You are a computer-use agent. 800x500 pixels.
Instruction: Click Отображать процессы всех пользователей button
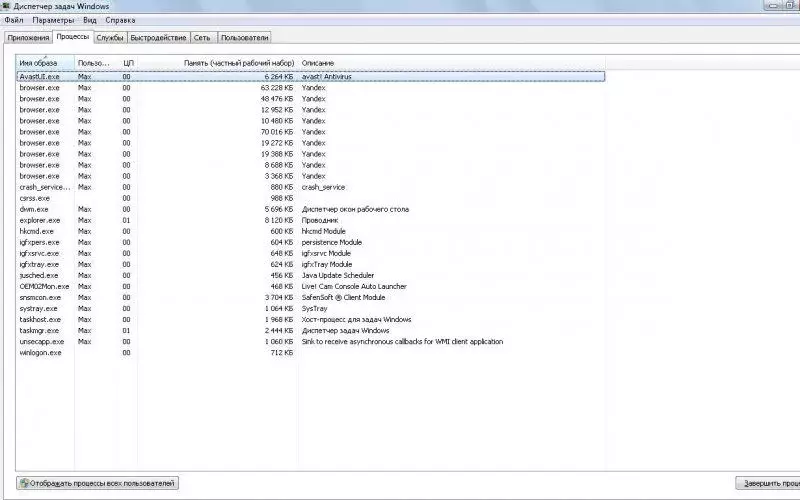pyautogui.click(x=97, y=483)
